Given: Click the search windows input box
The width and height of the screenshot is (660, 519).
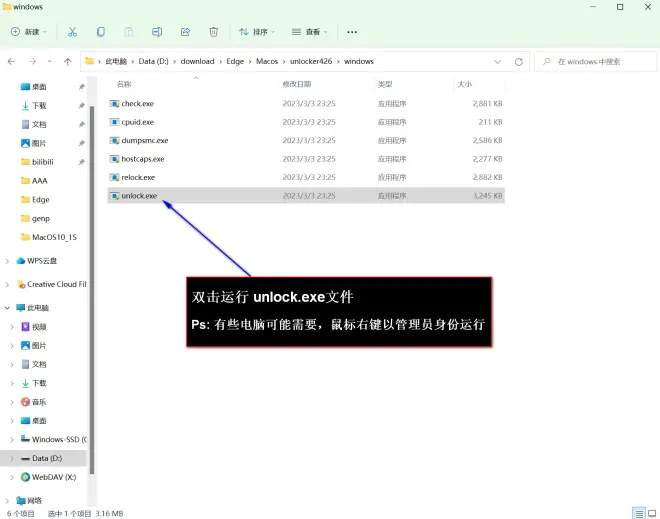Looking at the screenshot, I should 595,62.
